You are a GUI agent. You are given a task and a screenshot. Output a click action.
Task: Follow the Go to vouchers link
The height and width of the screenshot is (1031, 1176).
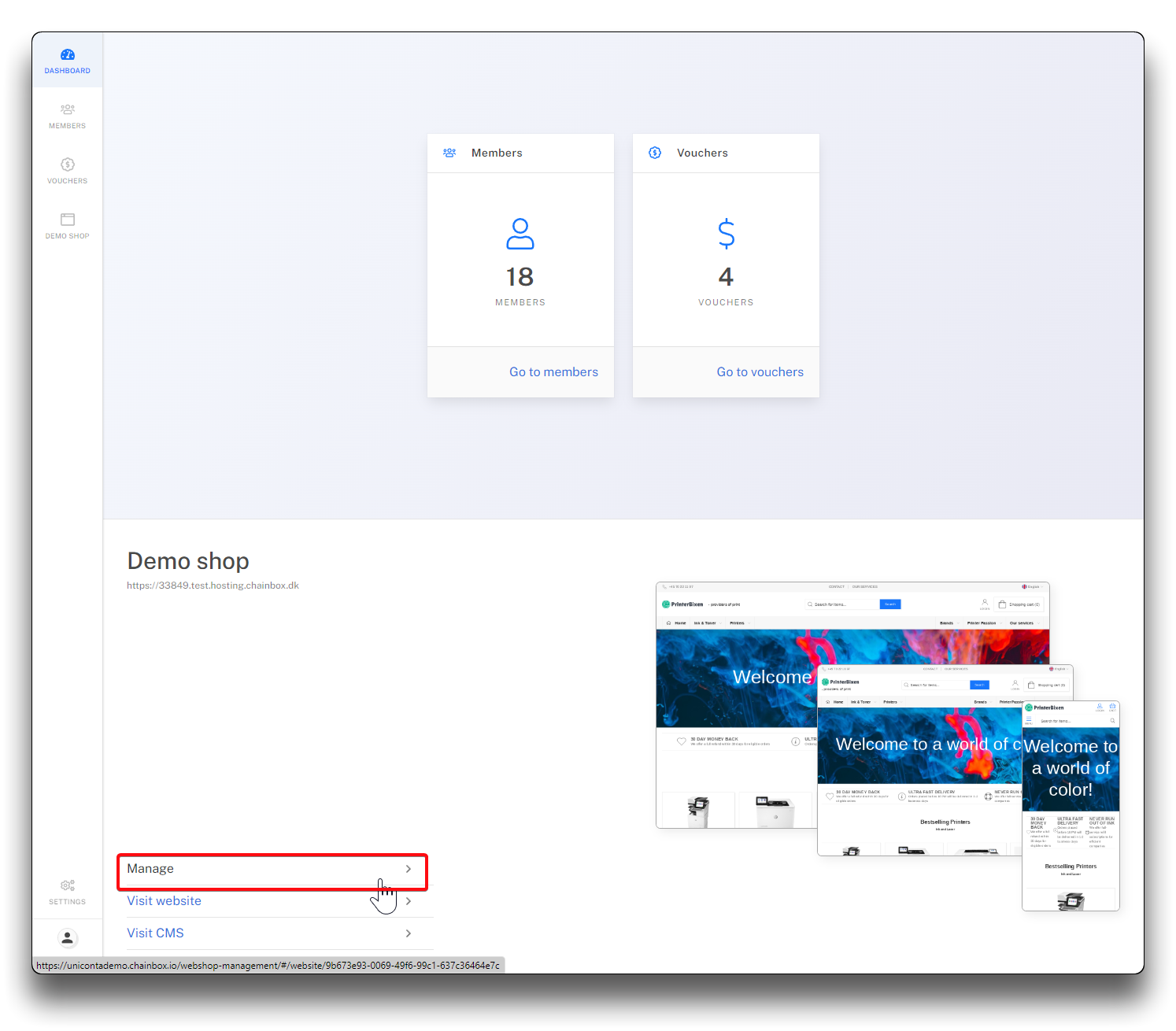click(x=760, y=372)
